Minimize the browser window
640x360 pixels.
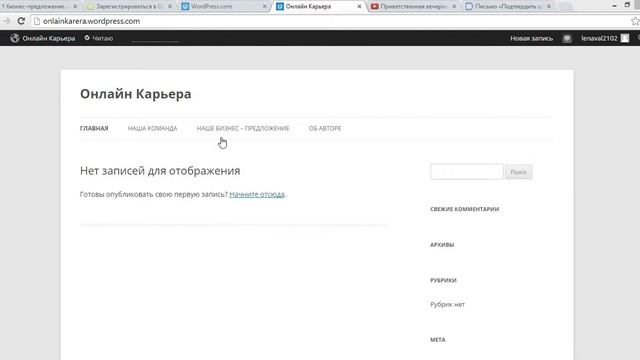point(614,6)
